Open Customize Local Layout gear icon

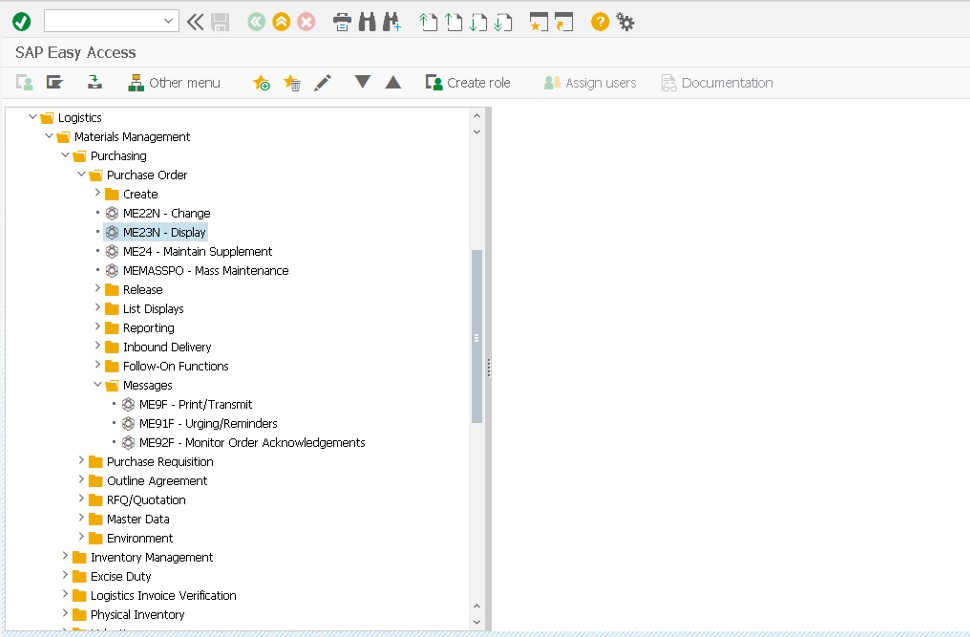(625, 22)
